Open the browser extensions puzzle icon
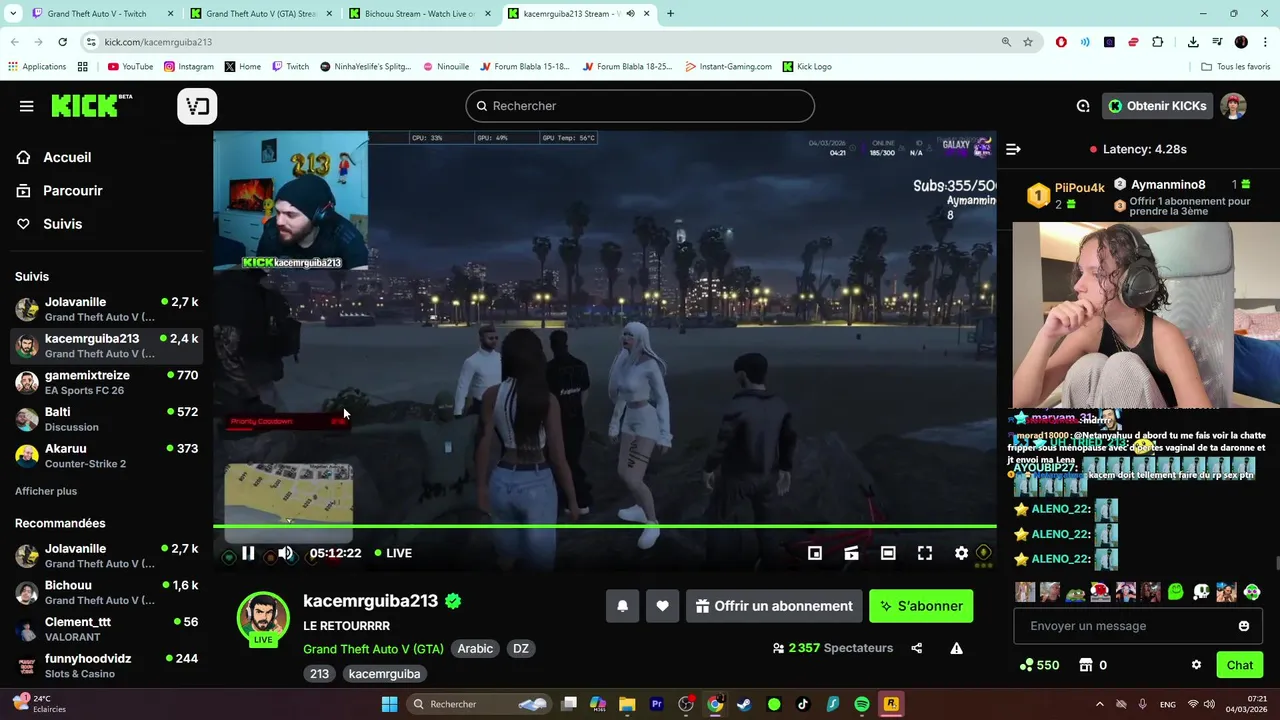Viewport: 1280px width, 720px height. [x=1158, y=42]
